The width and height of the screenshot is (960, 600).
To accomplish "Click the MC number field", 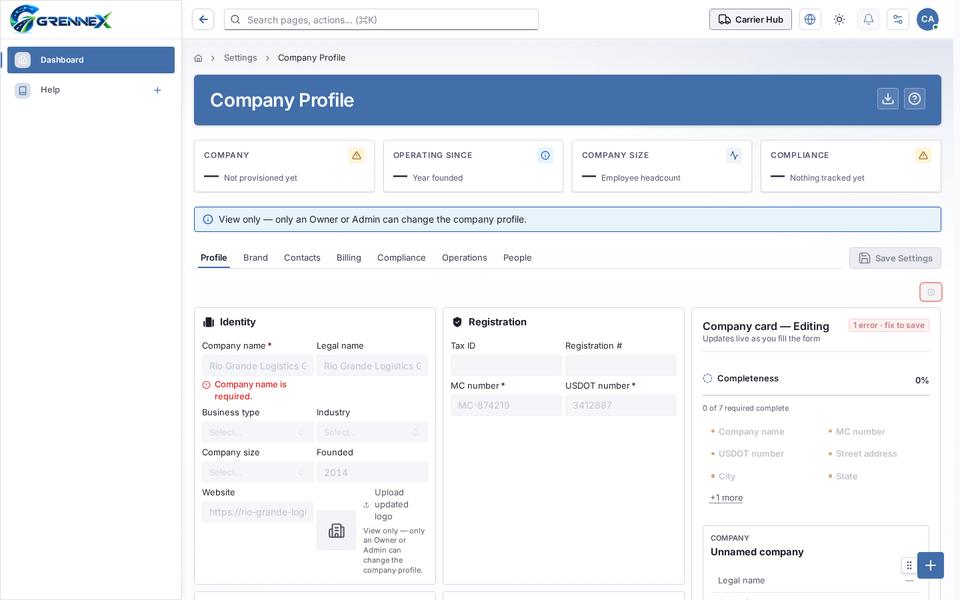I will [506, 405].
